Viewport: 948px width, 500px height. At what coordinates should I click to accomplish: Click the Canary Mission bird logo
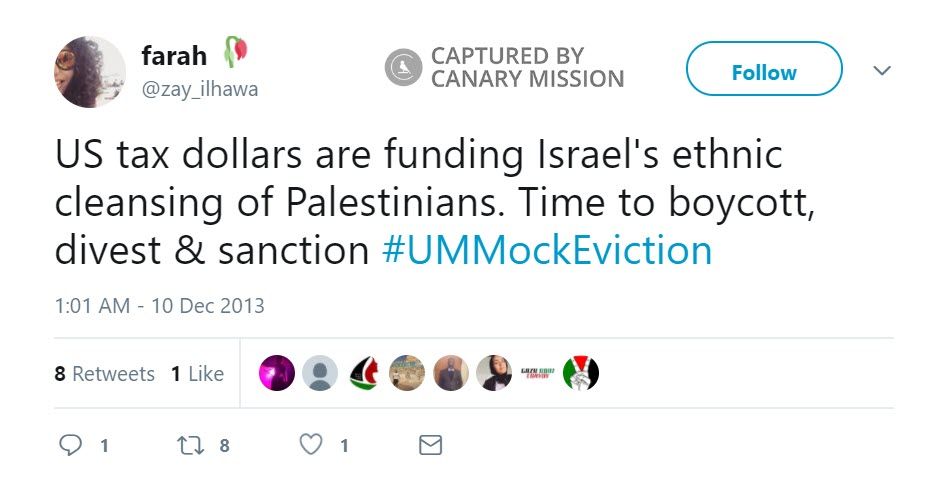pyautogui.click(x=403, y=68)
